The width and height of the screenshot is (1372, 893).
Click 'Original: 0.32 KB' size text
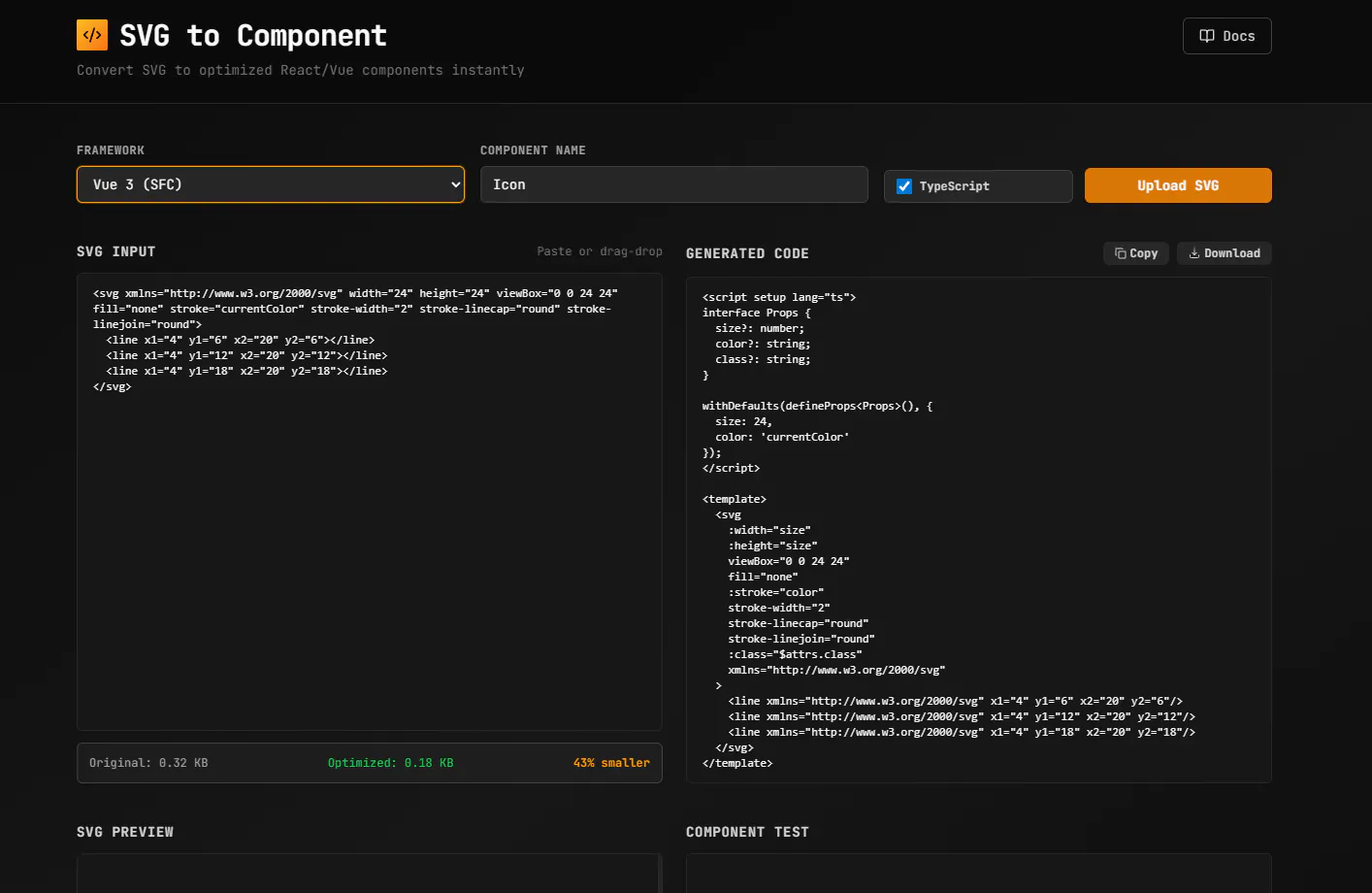click(148, 763)
